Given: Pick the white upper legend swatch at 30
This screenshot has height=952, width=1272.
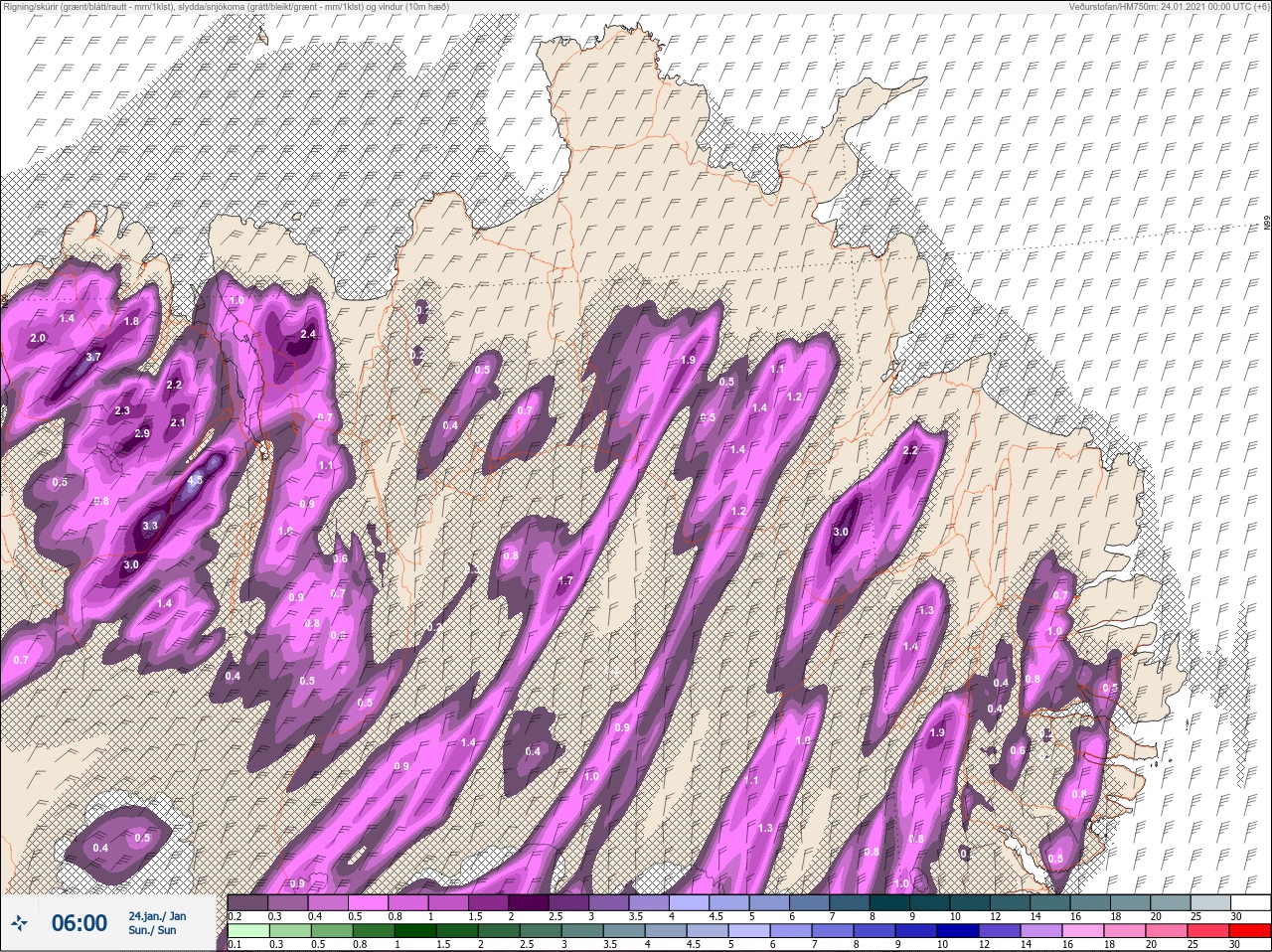Looking at the screenshot, I should 1250,902.
